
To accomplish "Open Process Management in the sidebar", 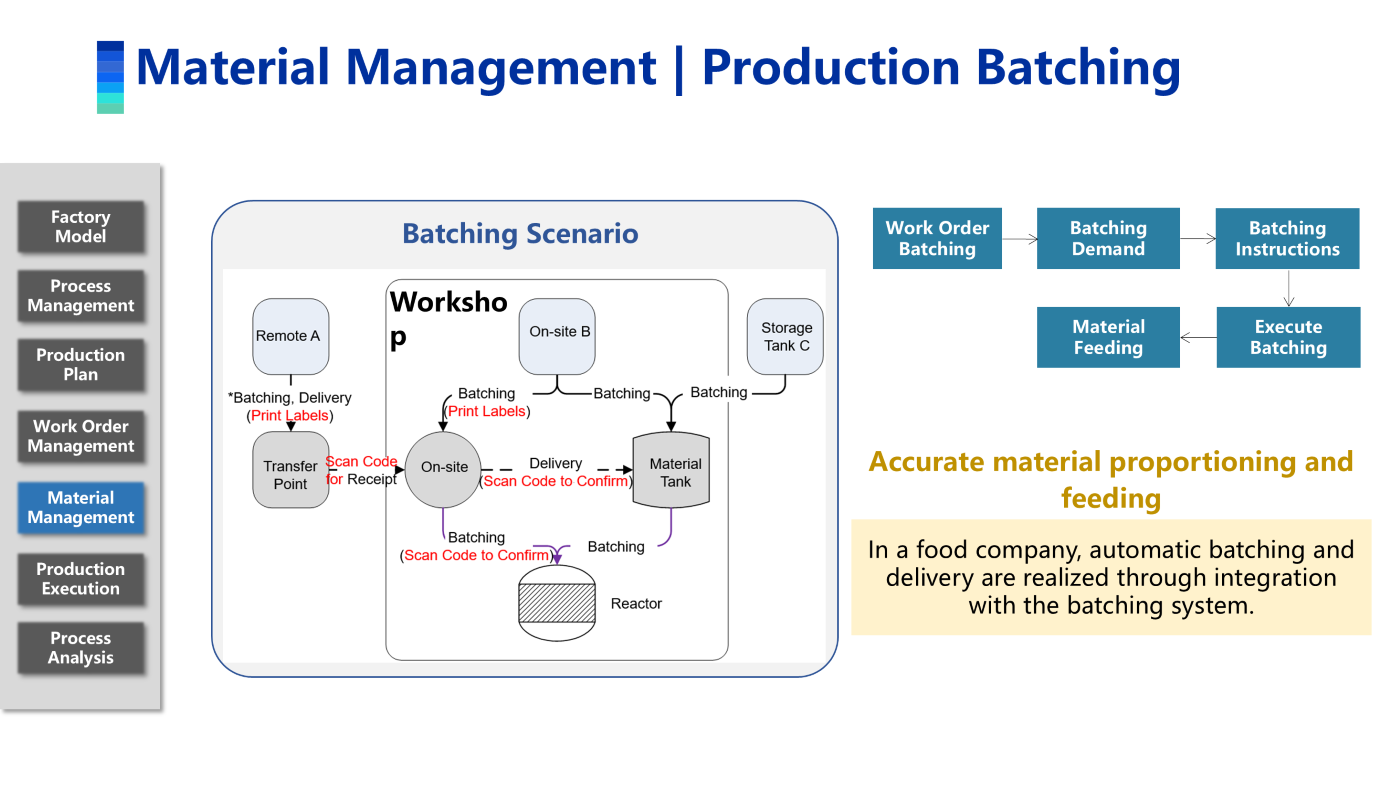I will click(81, 296).
